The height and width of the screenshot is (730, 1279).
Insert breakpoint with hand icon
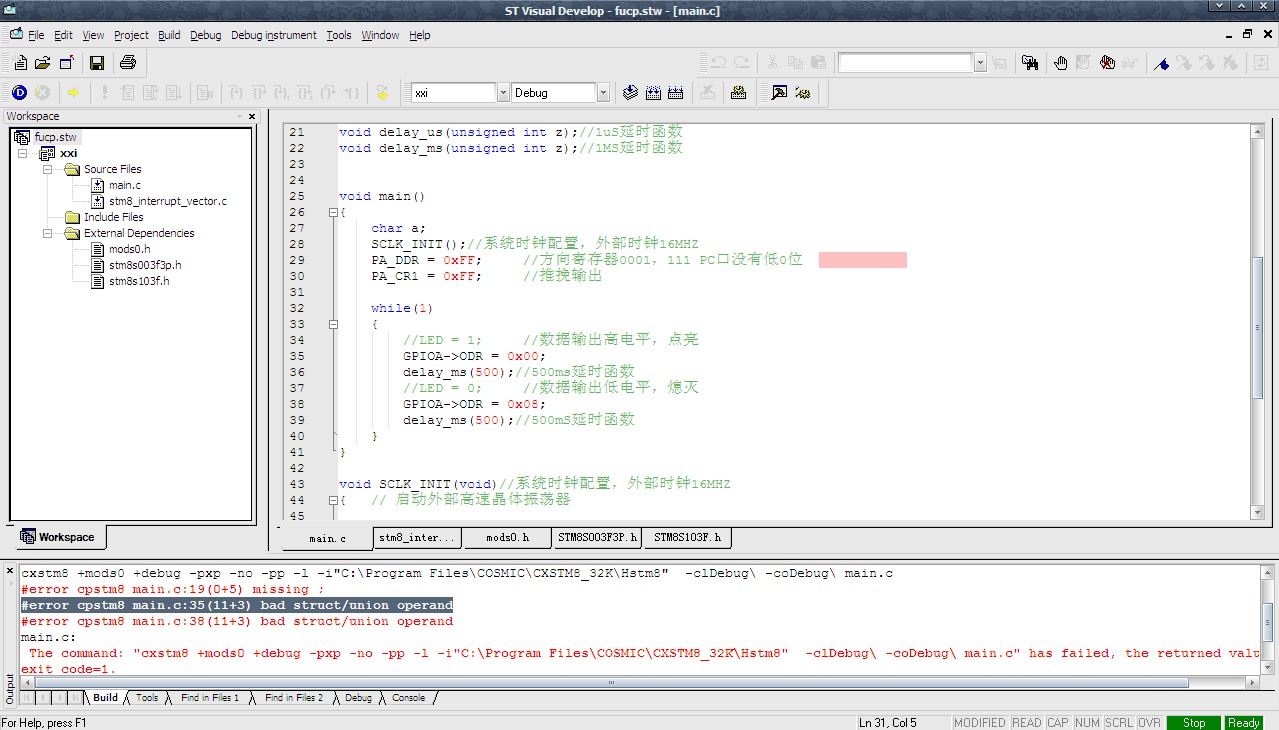[x=1060, y=63]
